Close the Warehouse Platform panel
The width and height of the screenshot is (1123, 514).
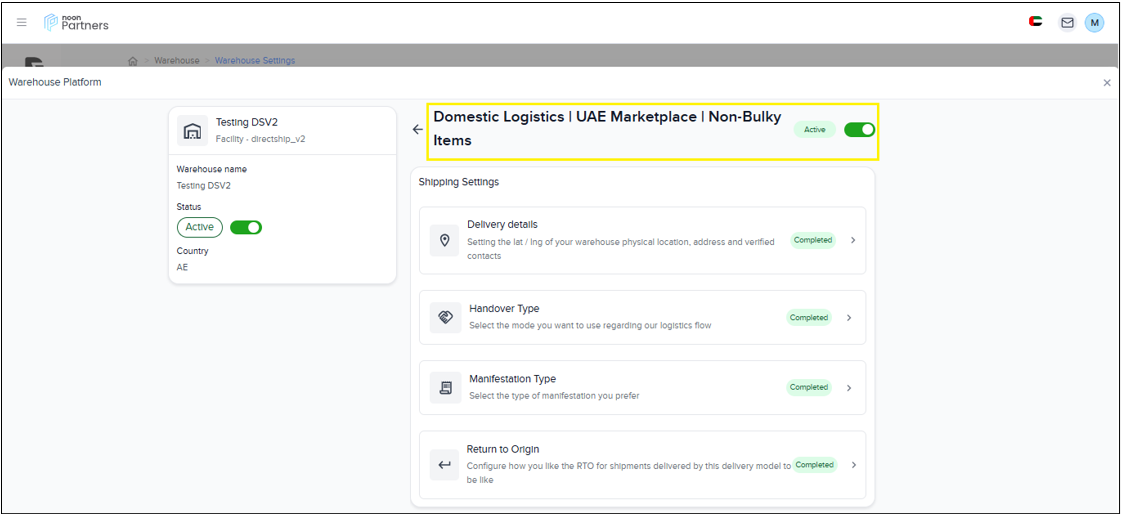pos(1107,83)
